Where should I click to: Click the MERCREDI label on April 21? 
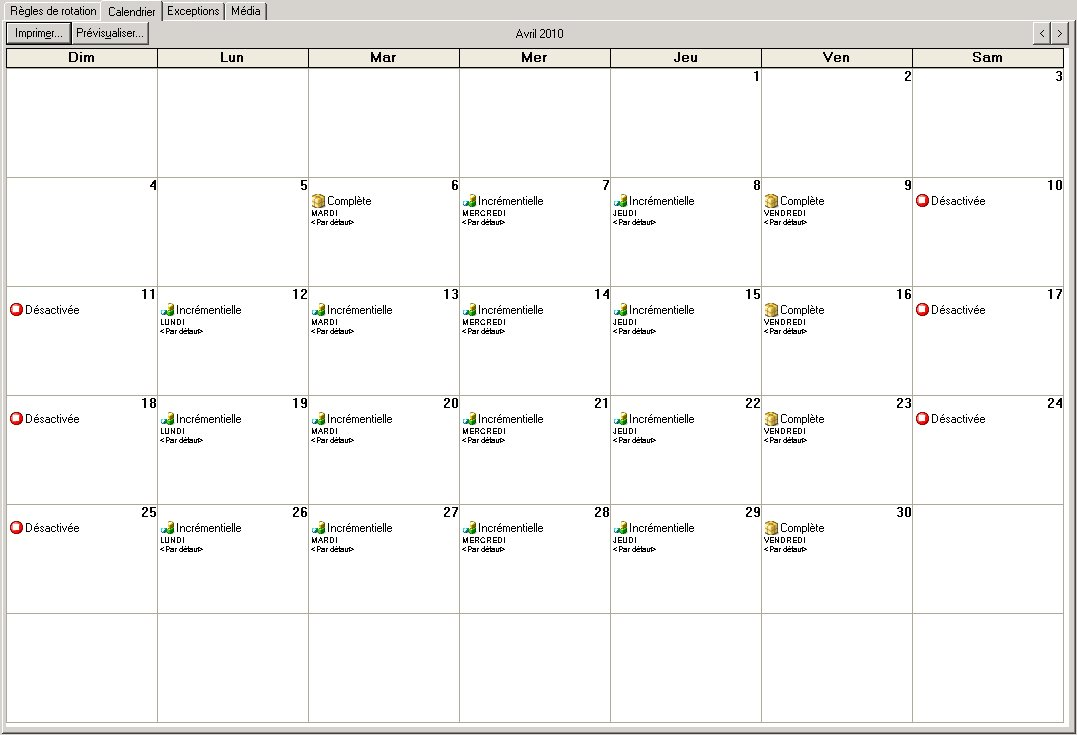(x=484, y=431)
